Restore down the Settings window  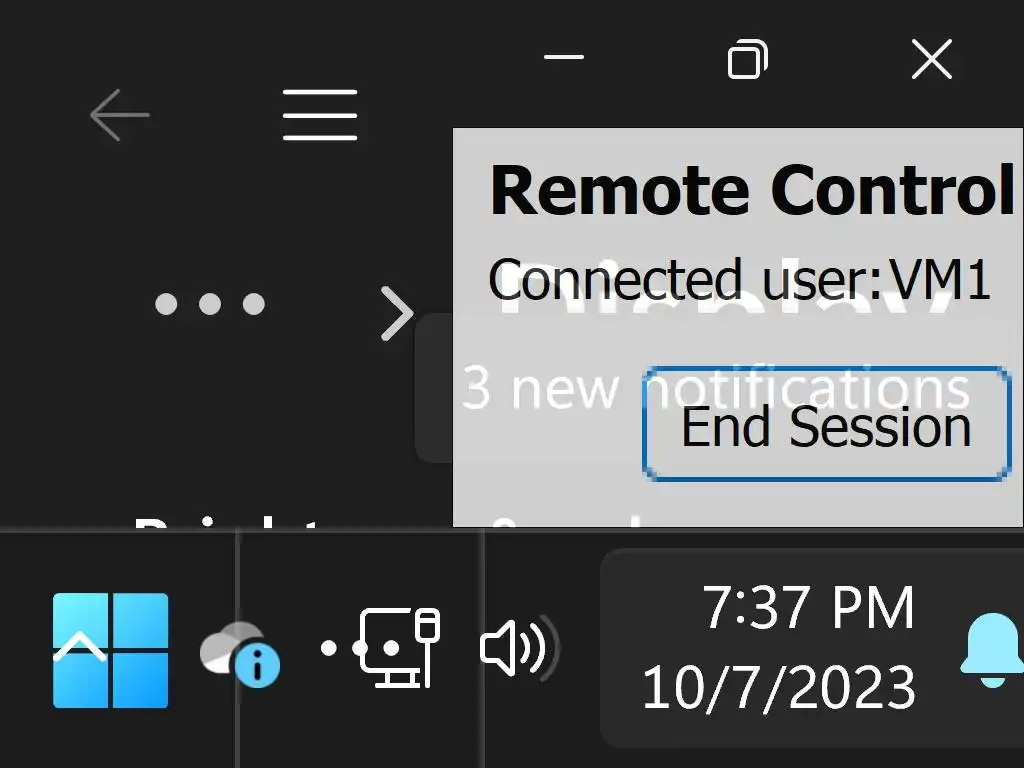pos(747,60)
